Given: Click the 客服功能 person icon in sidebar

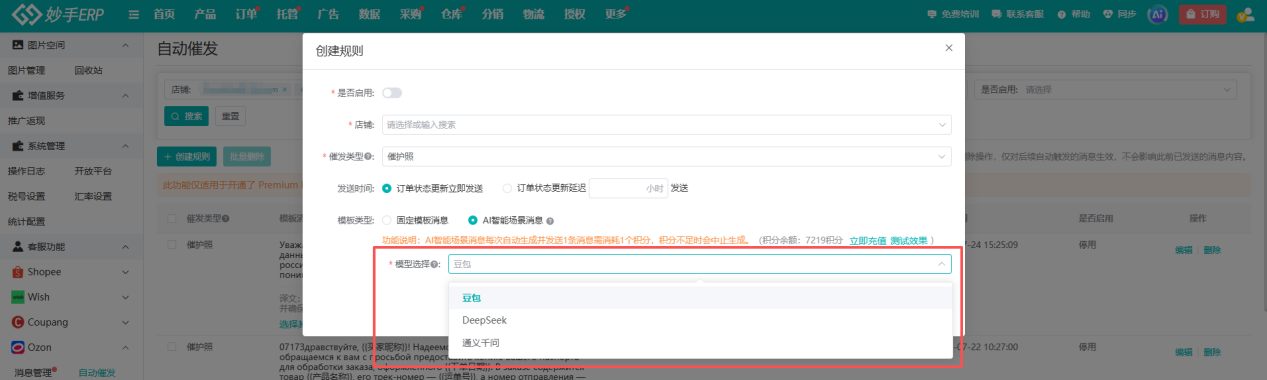Looking at the screenshot, I should point(18,247).
